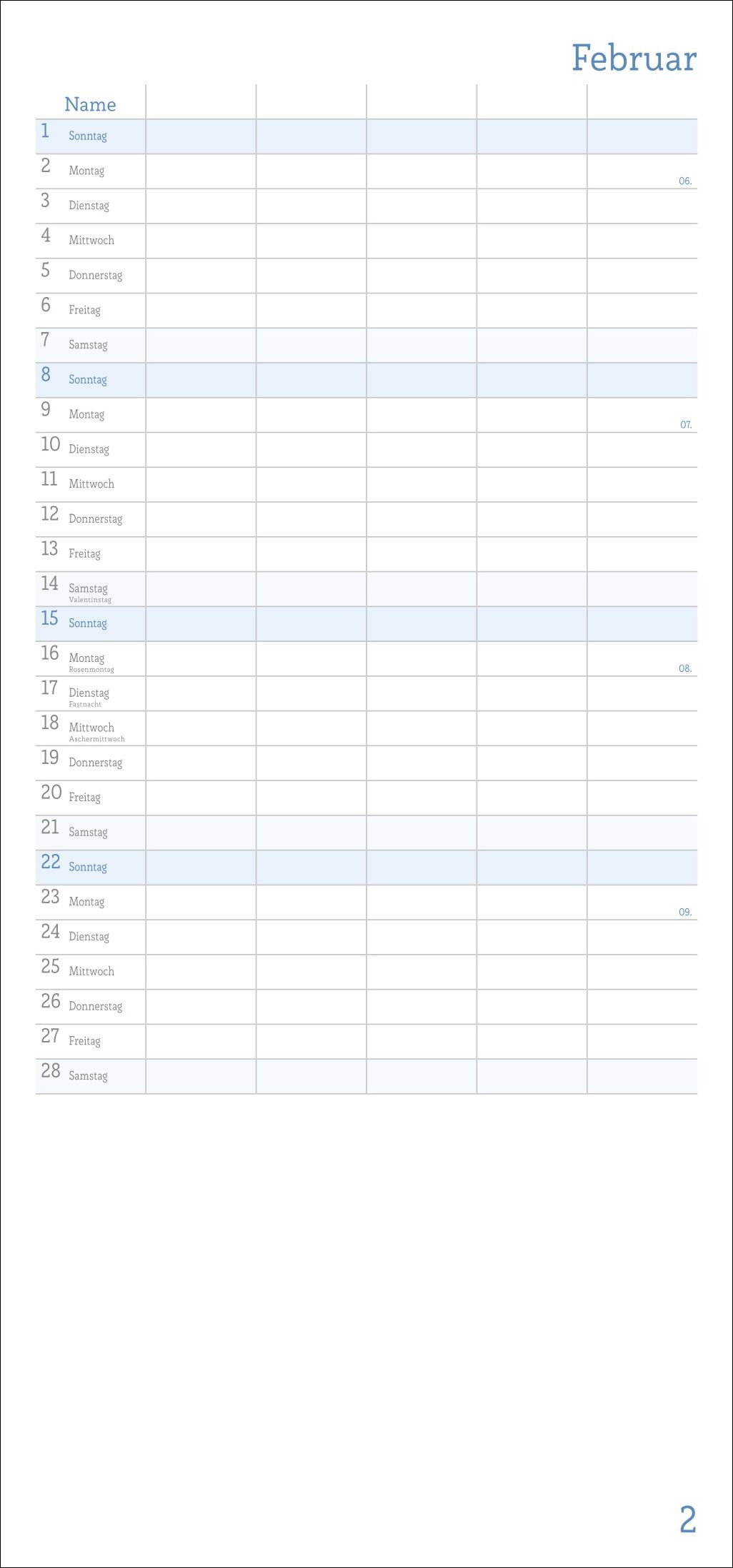
Task: Click the 15 Sonntag row label
Action: (x=87, y=623)
